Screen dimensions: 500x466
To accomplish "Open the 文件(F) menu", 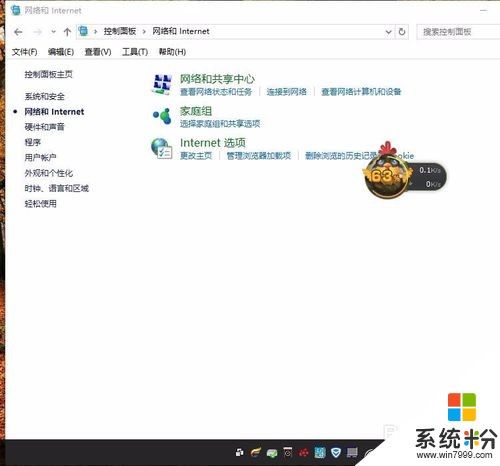I will point(25,52).
